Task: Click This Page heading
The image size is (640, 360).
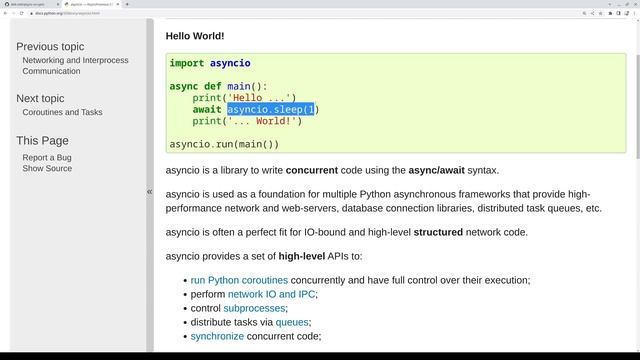Action: click(42, 140)
